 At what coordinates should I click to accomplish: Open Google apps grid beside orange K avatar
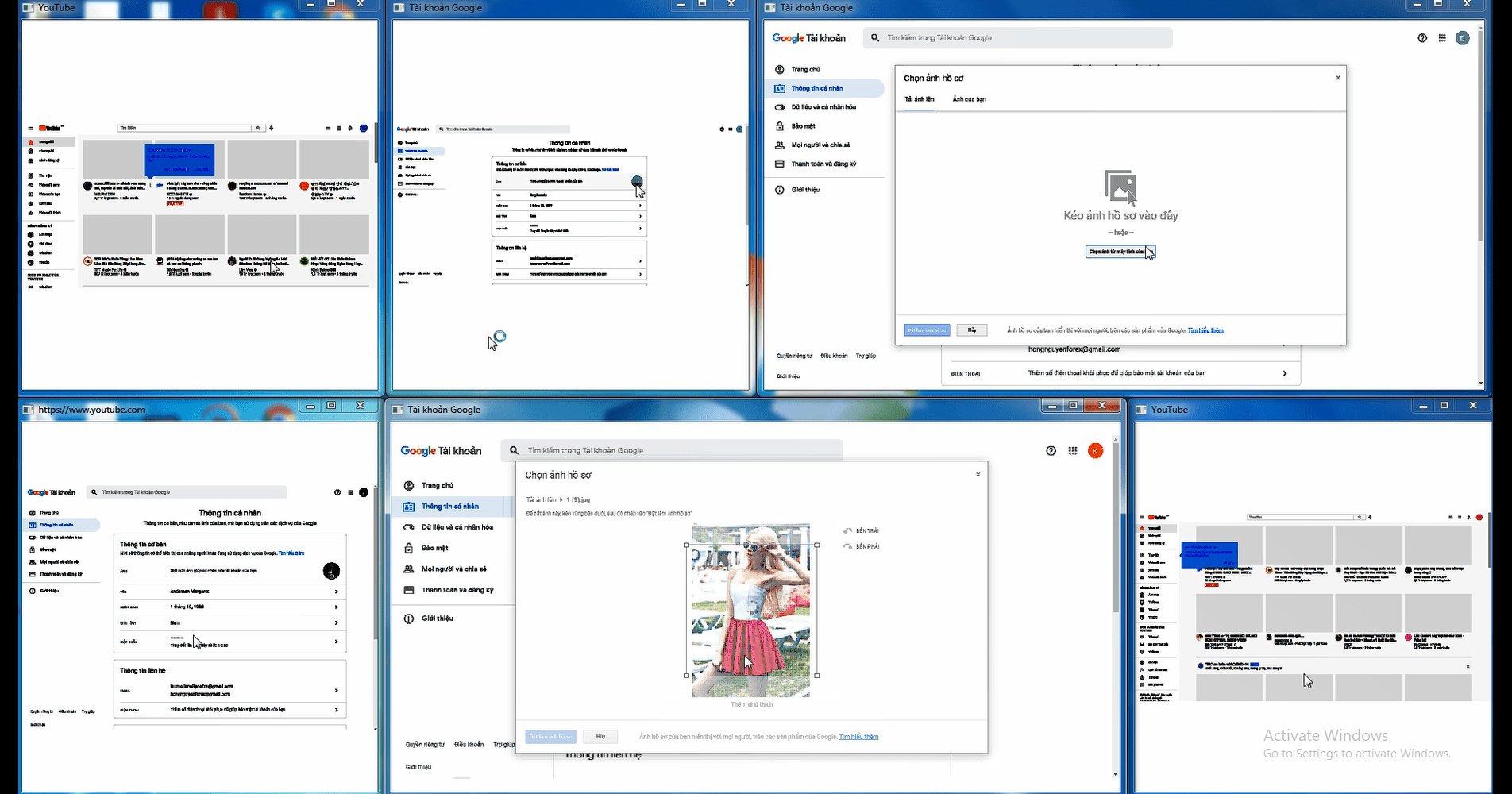(x=1073, y=451)
